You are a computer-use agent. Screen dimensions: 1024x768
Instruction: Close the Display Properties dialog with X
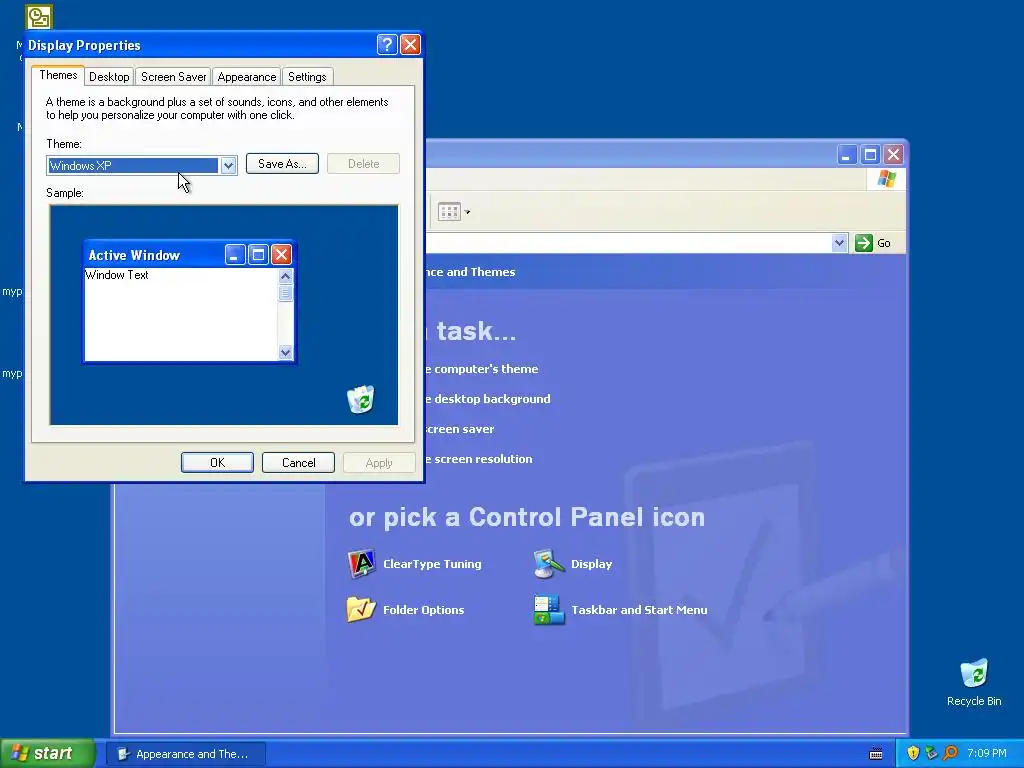tap(410, 44)
